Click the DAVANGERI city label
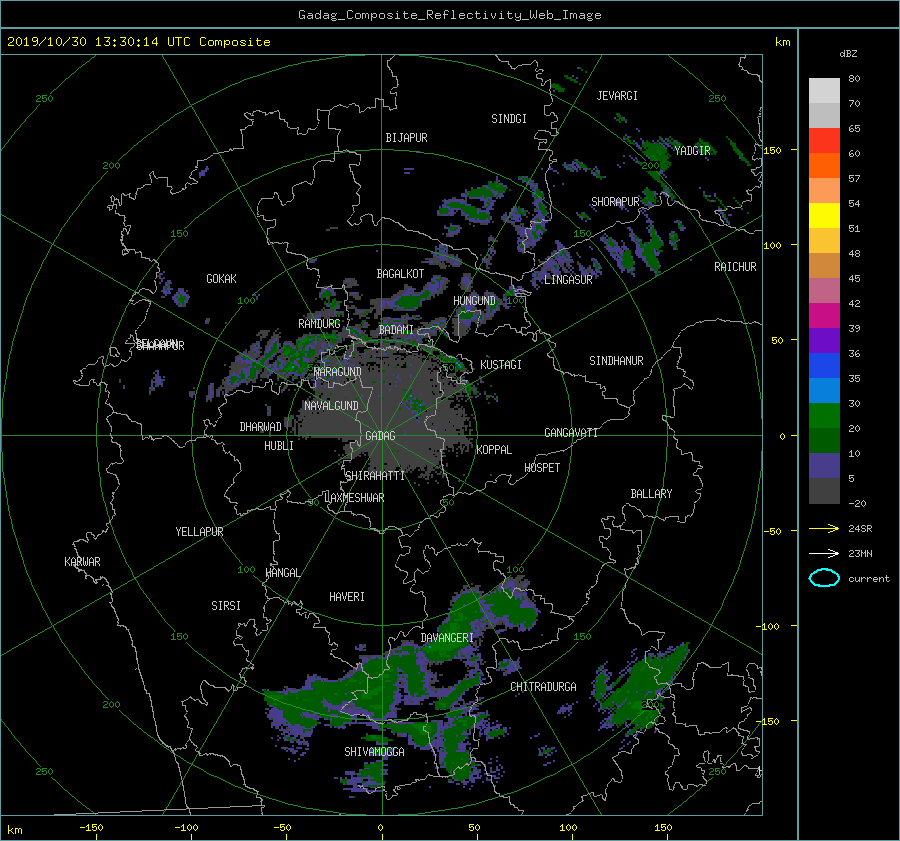The height and width of the screenshot is (841, 900). [447, 638]
